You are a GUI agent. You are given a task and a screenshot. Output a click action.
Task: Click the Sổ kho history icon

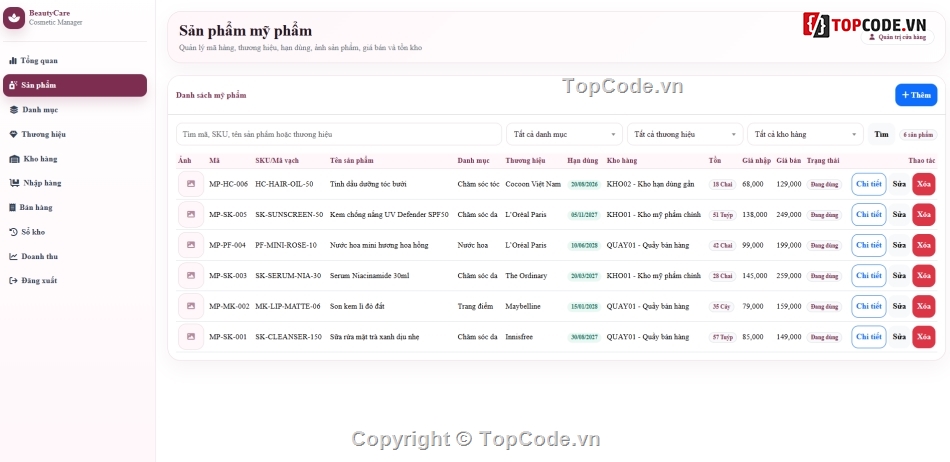13,232
